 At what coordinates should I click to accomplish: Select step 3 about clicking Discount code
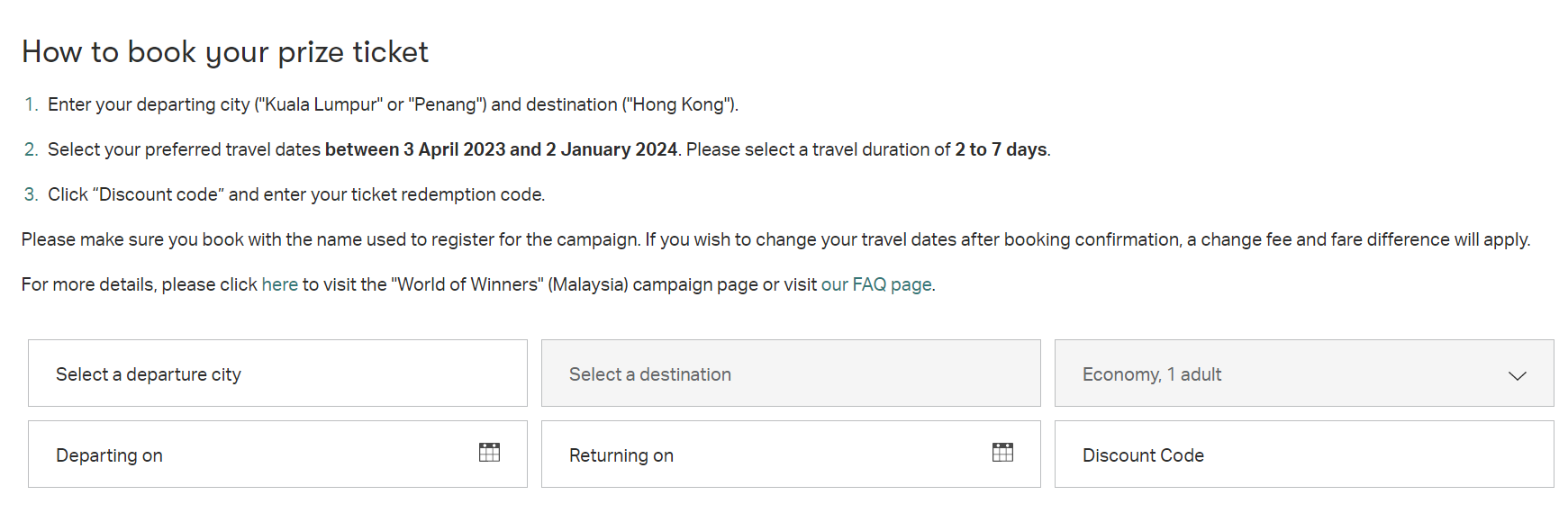click(296, 194)
